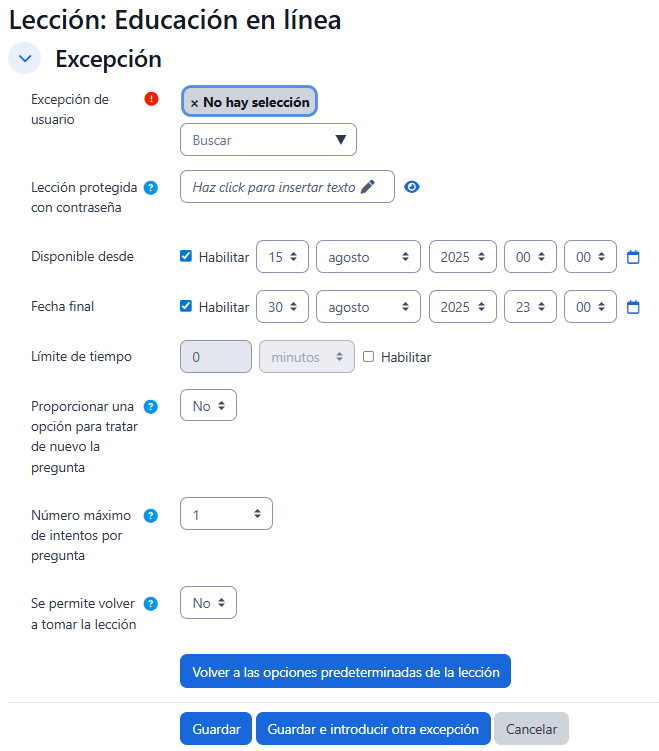
Task: Open month dropdown for Disponible desde
Action: (x=368, y=257)
